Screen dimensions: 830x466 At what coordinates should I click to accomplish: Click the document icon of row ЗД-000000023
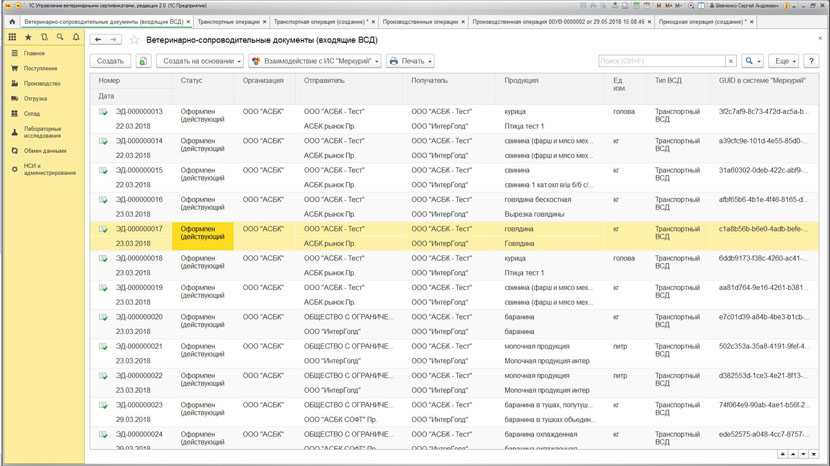(x=103, y=405)
